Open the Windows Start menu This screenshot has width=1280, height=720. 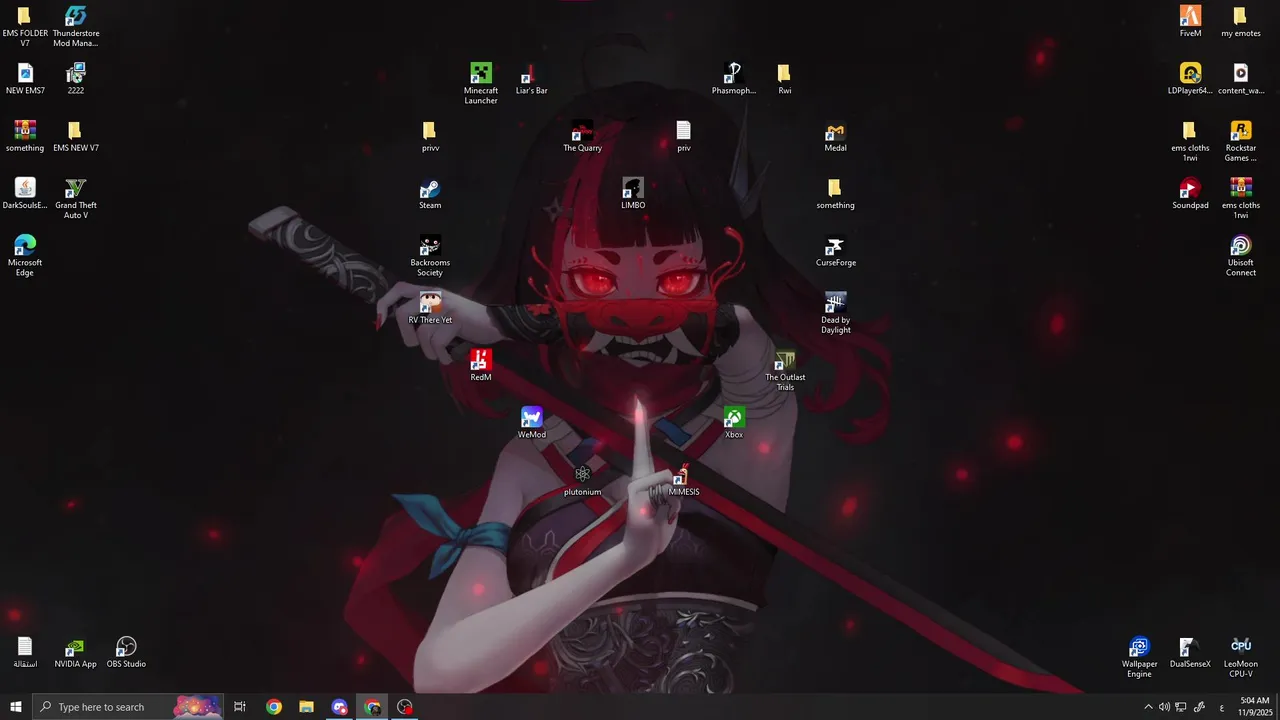[16, 707]
